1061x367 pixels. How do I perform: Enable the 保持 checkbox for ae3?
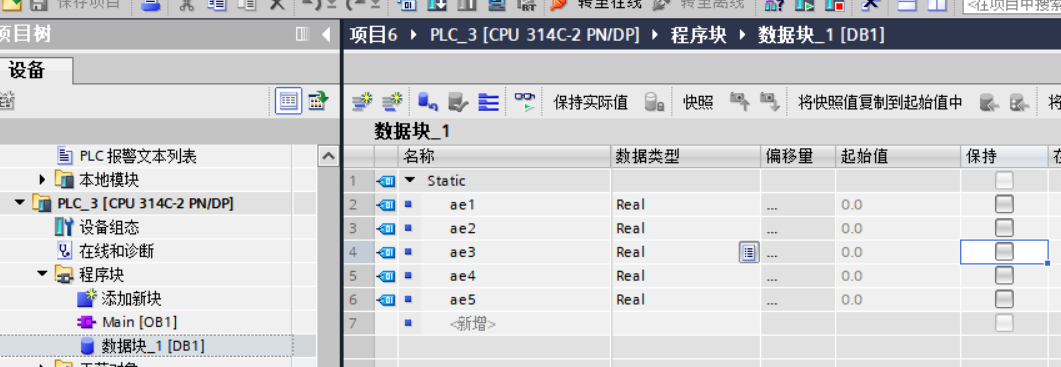coord(1004,252)
